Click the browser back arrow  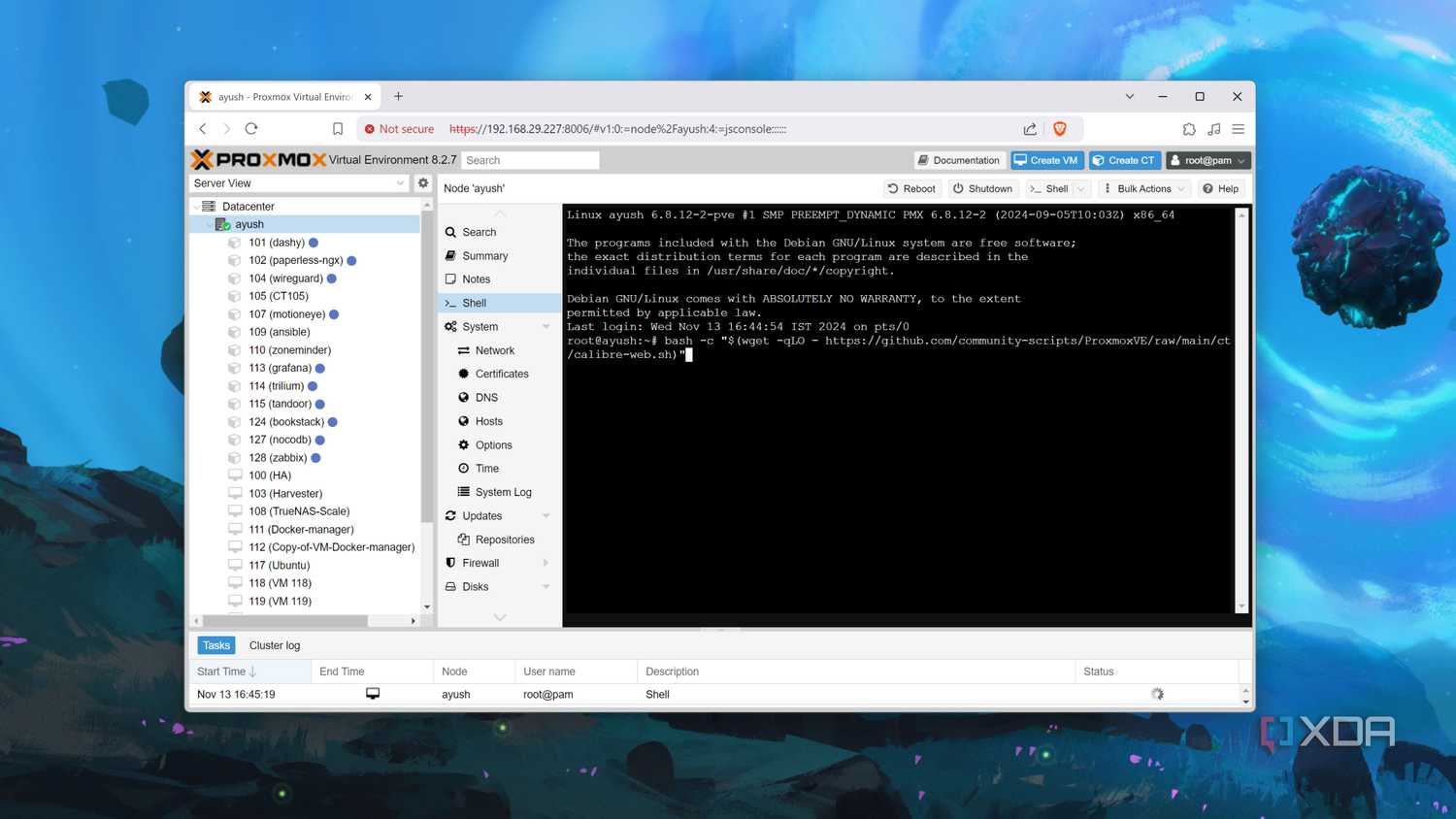(203, 128)
